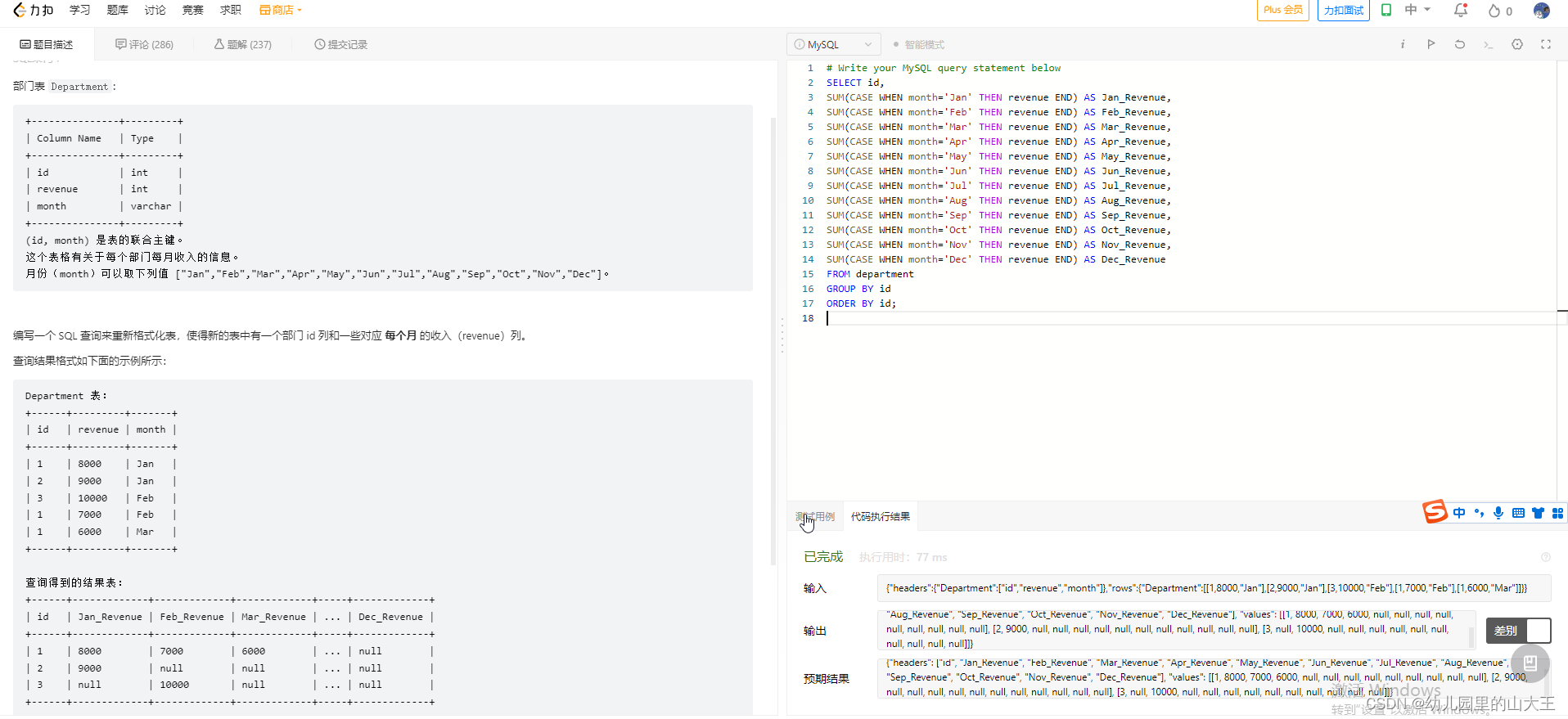Click the 'ORDER BY id;' code line
Screen dimensions: 1568x719
coord(861,303)
